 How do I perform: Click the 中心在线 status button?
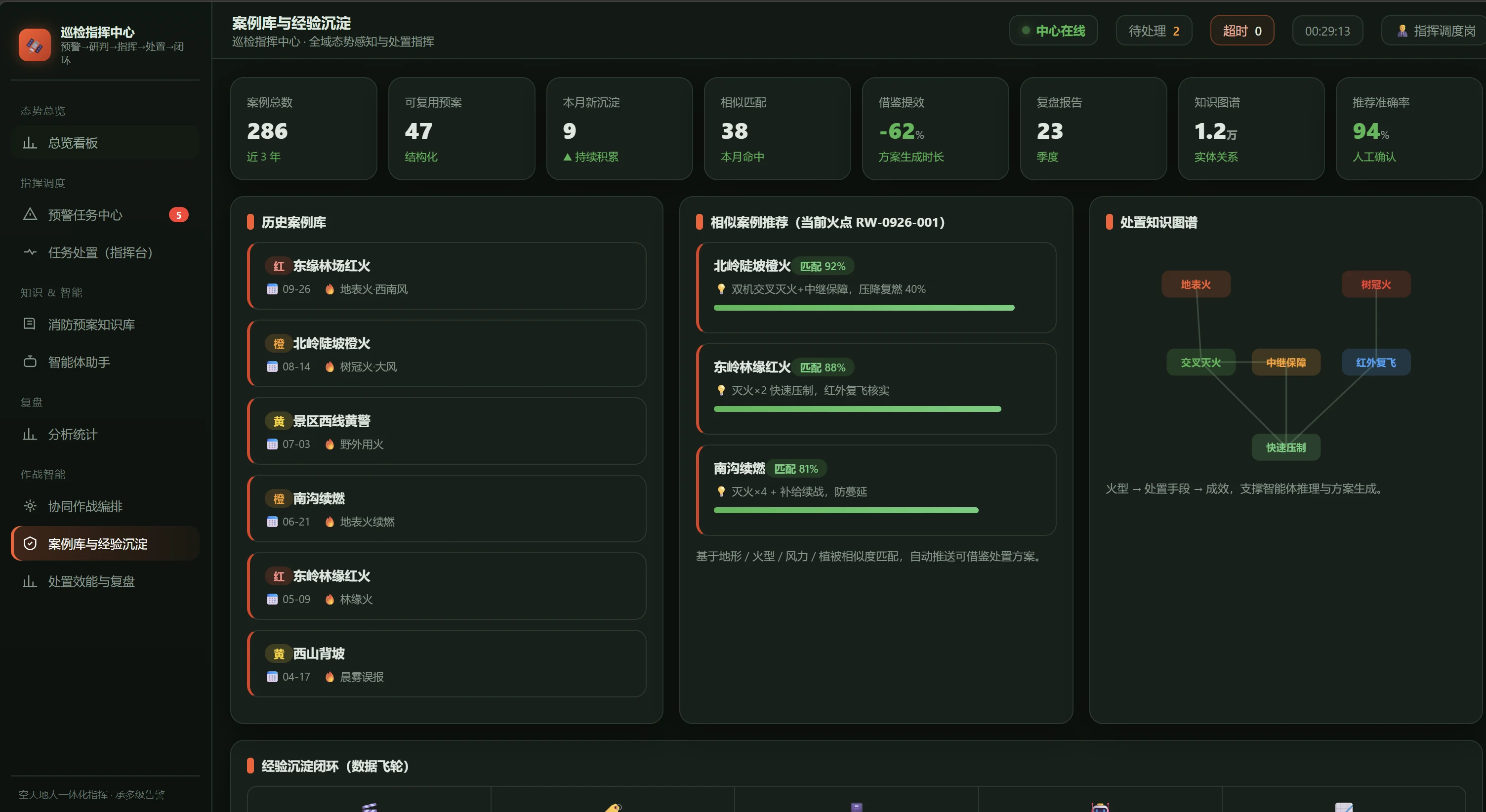click(x=1053, y=31)
